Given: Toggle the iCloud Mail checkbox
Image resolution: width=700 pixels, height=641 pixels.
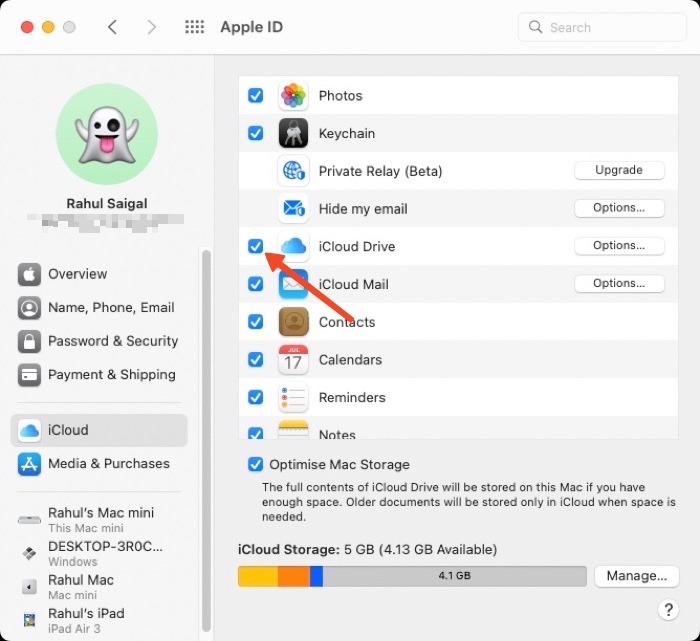Looking at the screenshot, I should tap(255, 283).
